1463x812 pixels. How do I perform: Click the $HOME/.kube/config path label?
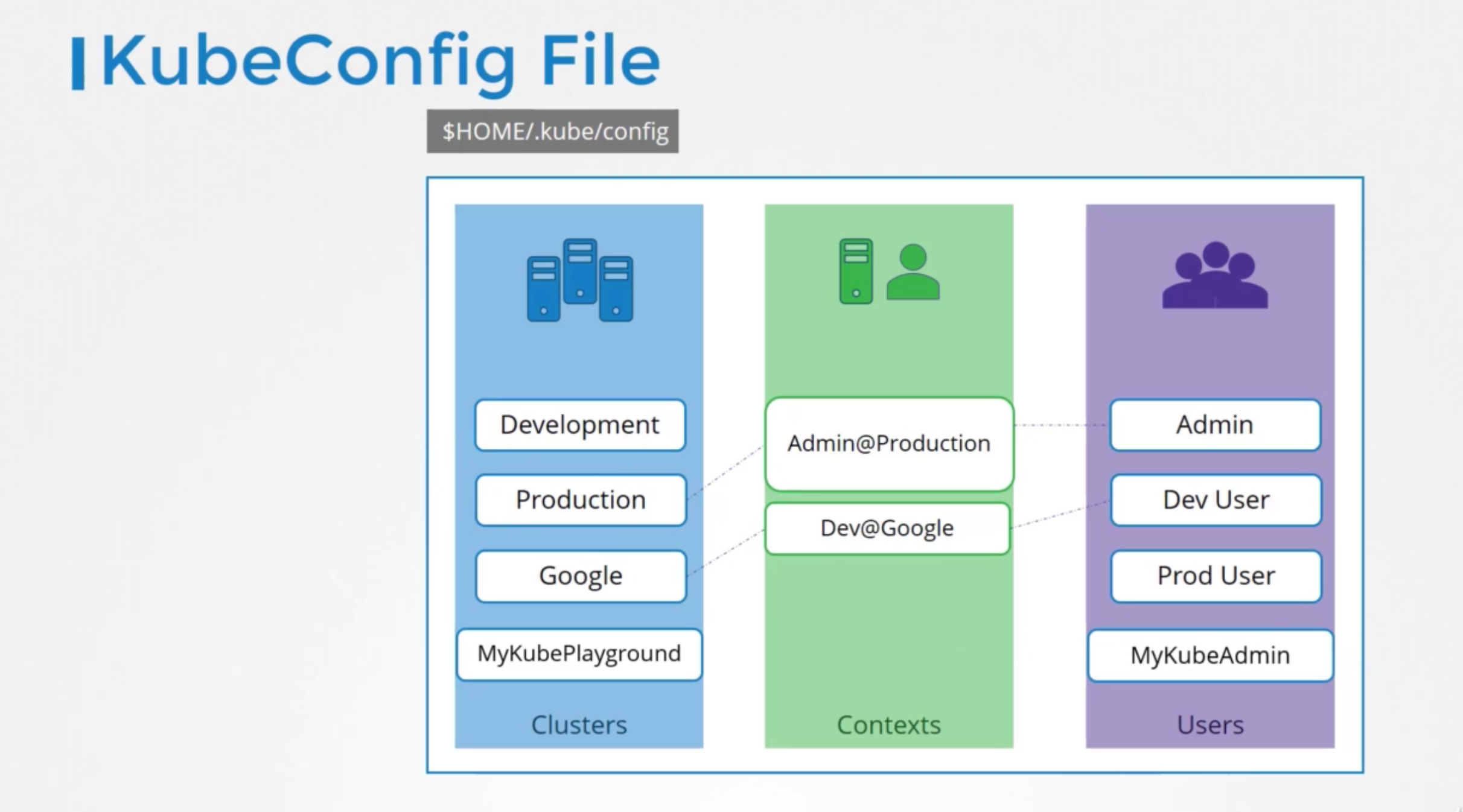pos(552,131)
